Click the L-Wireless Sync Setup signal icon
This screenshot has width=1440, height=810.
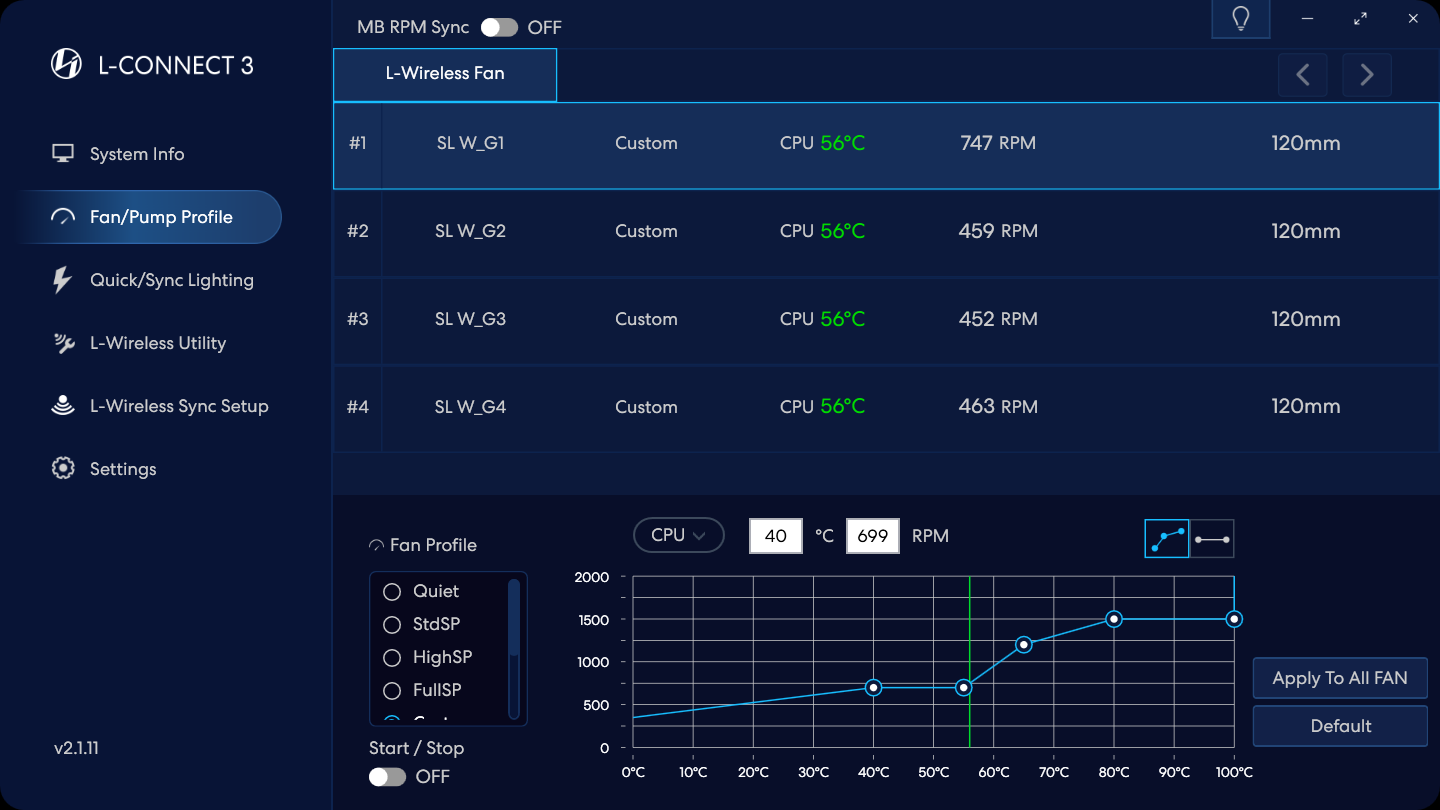tap(63, 406)
